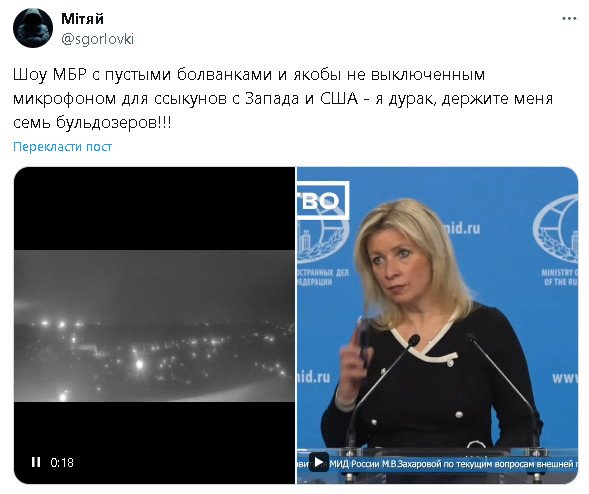The width and height of the screenshot is (589, 494).
Task: Play the Zakharova briefing video
Action: coord(319,462)
